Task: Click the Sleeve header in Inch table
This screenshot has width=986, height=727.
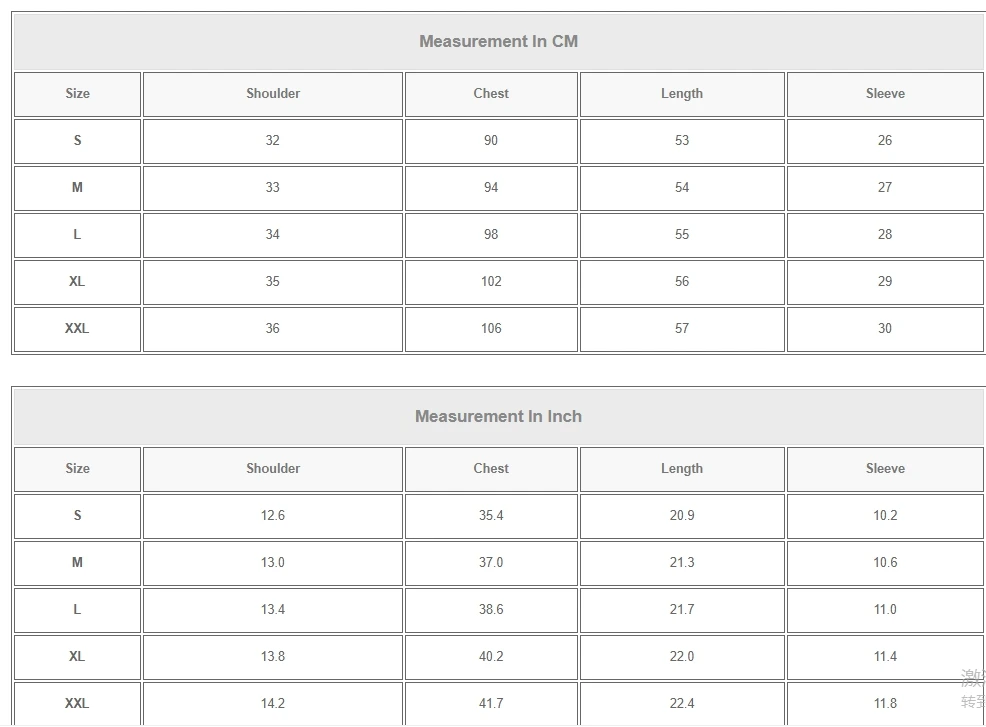Action: tap(885, 468)
